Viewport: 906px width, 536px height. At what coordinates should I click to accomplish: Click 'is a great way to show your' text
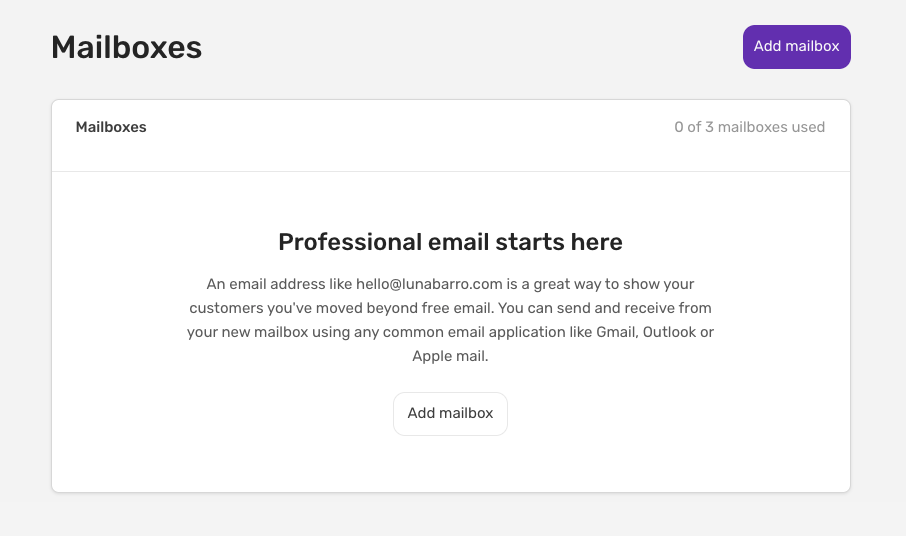600,284
